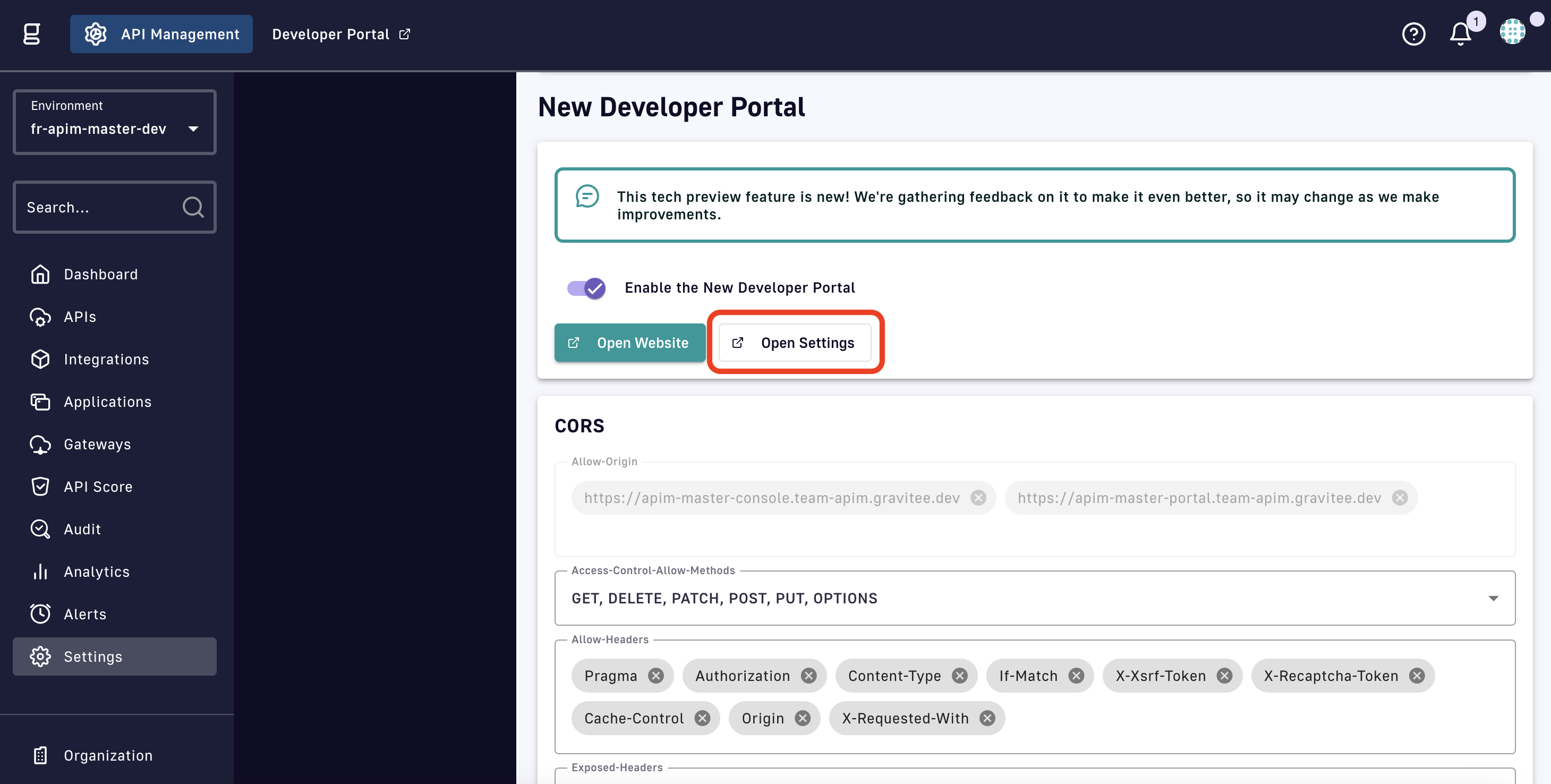Open the user avatar menu
Image resolution: width=1551 pixels, height=784 pixels.
coord(1512,32)
